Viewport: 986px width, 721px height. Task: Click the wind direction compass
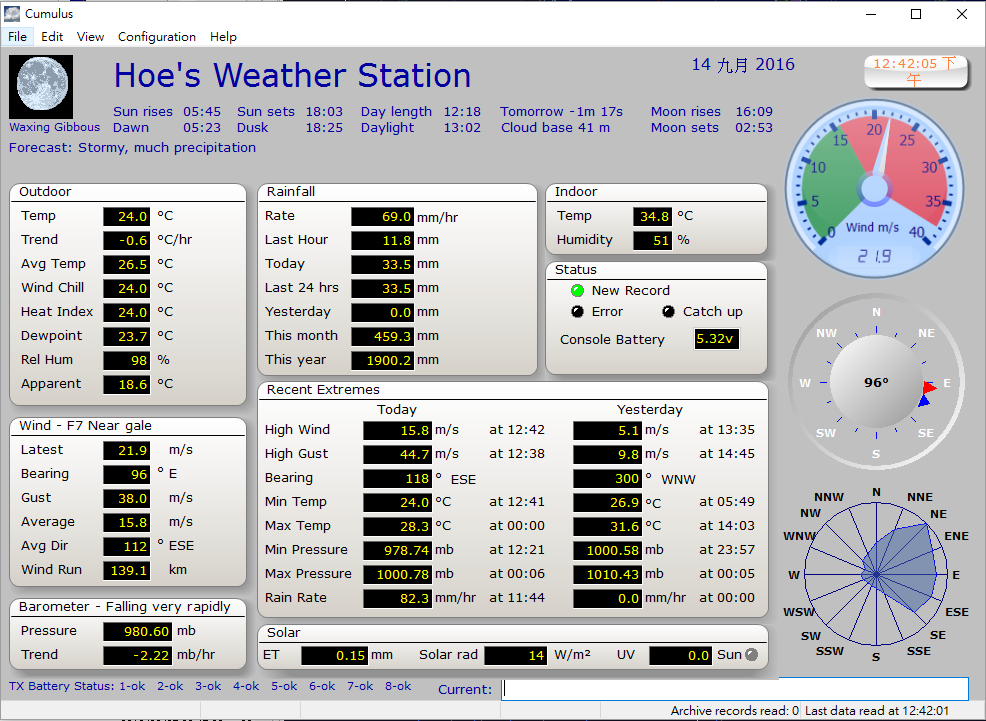pos(876,383)
